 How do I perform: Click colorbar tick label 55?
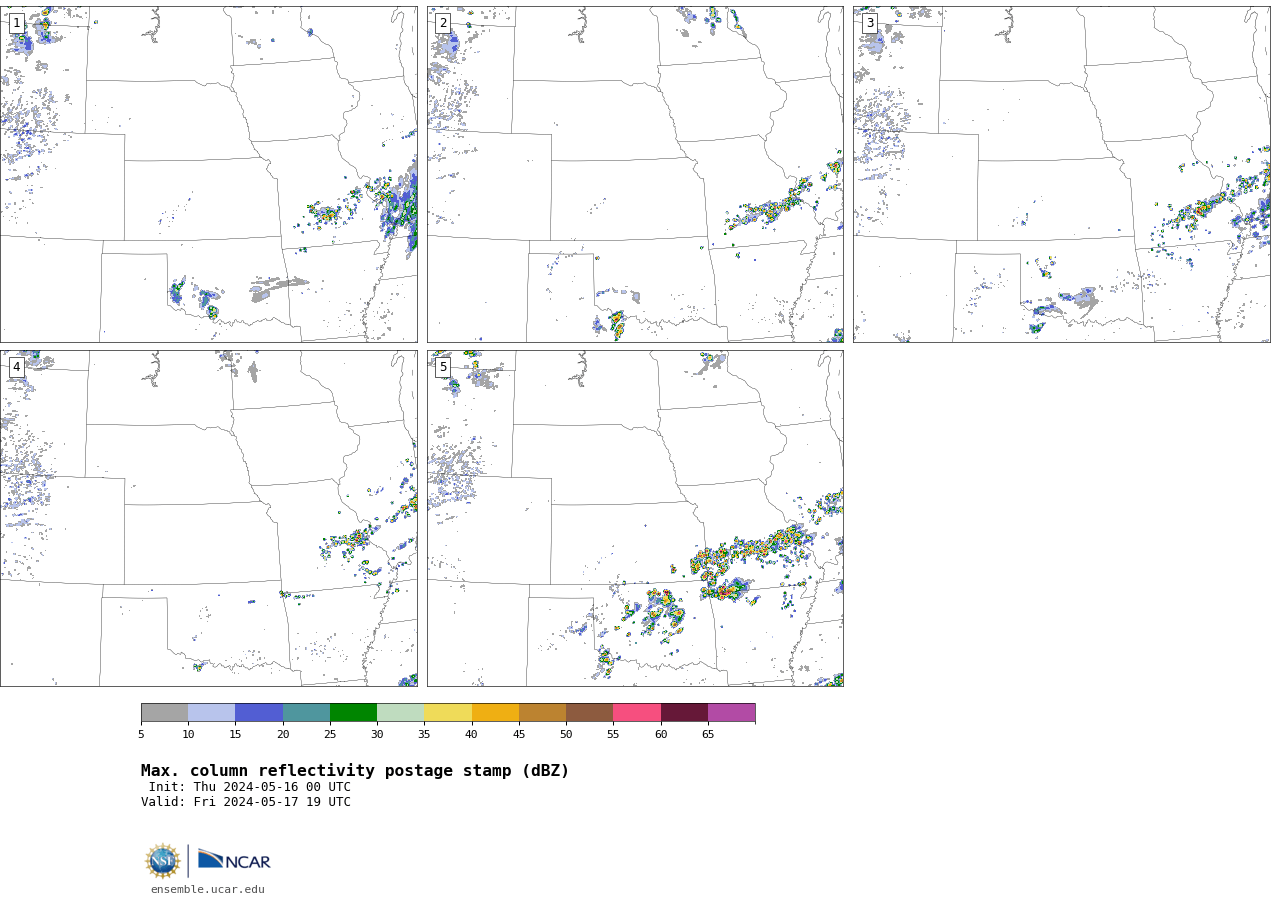pos(613,735)
